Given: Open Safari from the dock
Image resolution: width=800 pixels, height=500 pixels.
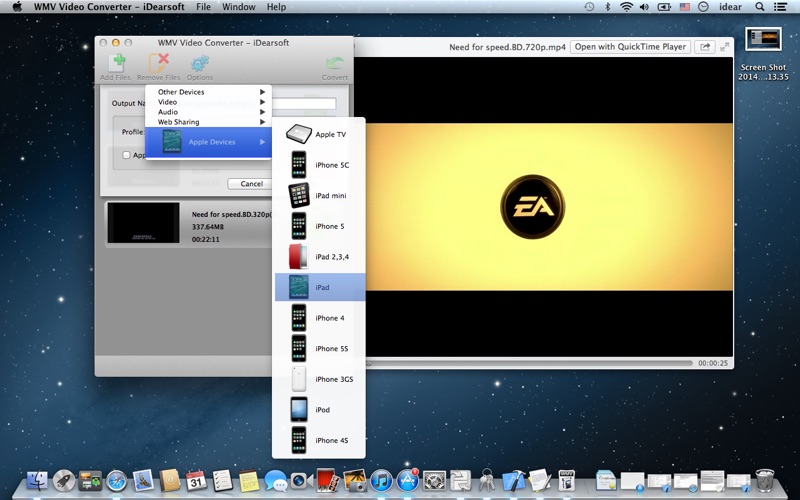Looking at the screenshot, I should click(x=116, y=481).
